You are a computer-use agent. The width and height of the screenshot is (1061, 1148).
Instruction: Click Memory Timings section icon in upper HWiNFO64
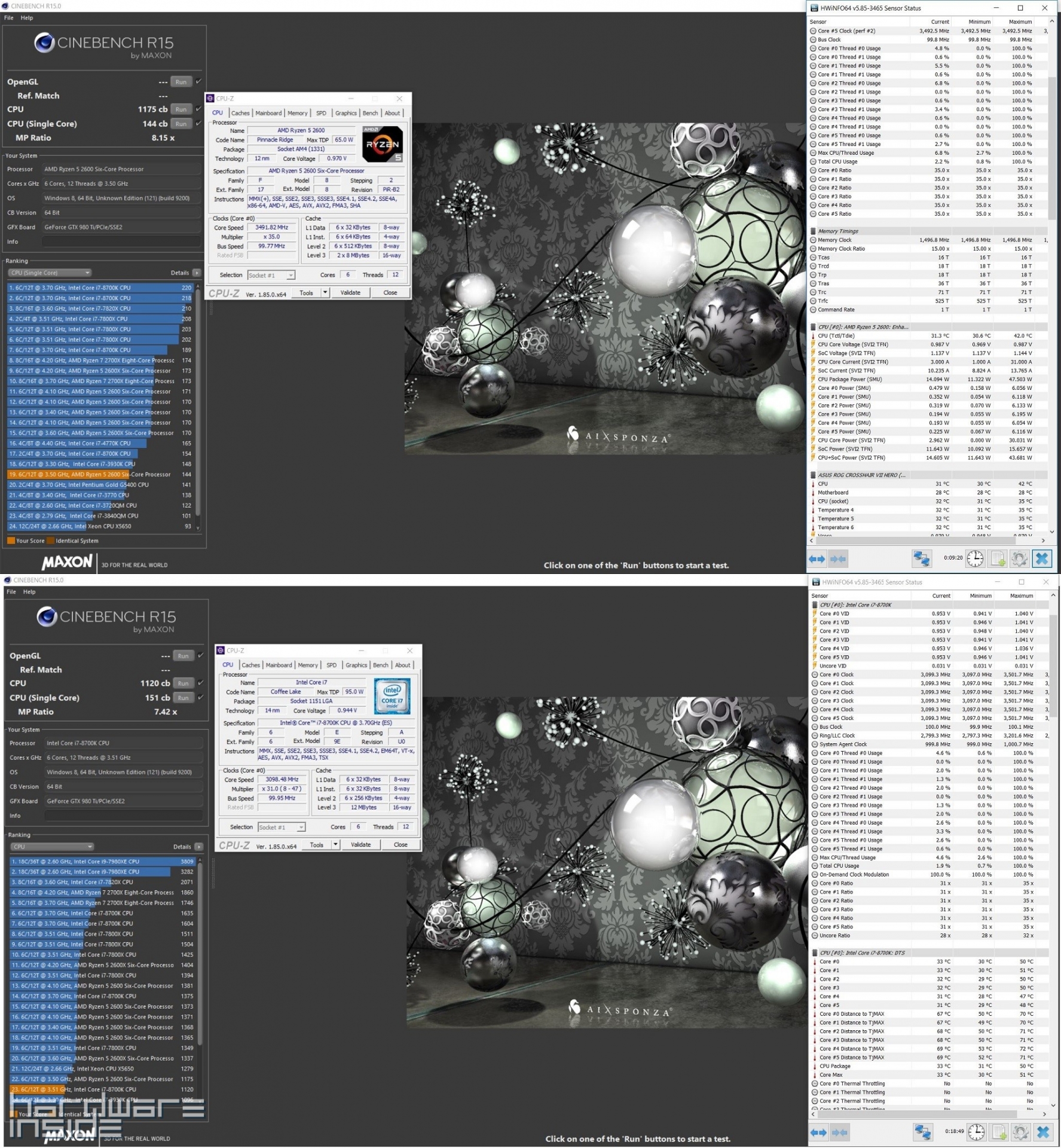(x=813, y=231)
